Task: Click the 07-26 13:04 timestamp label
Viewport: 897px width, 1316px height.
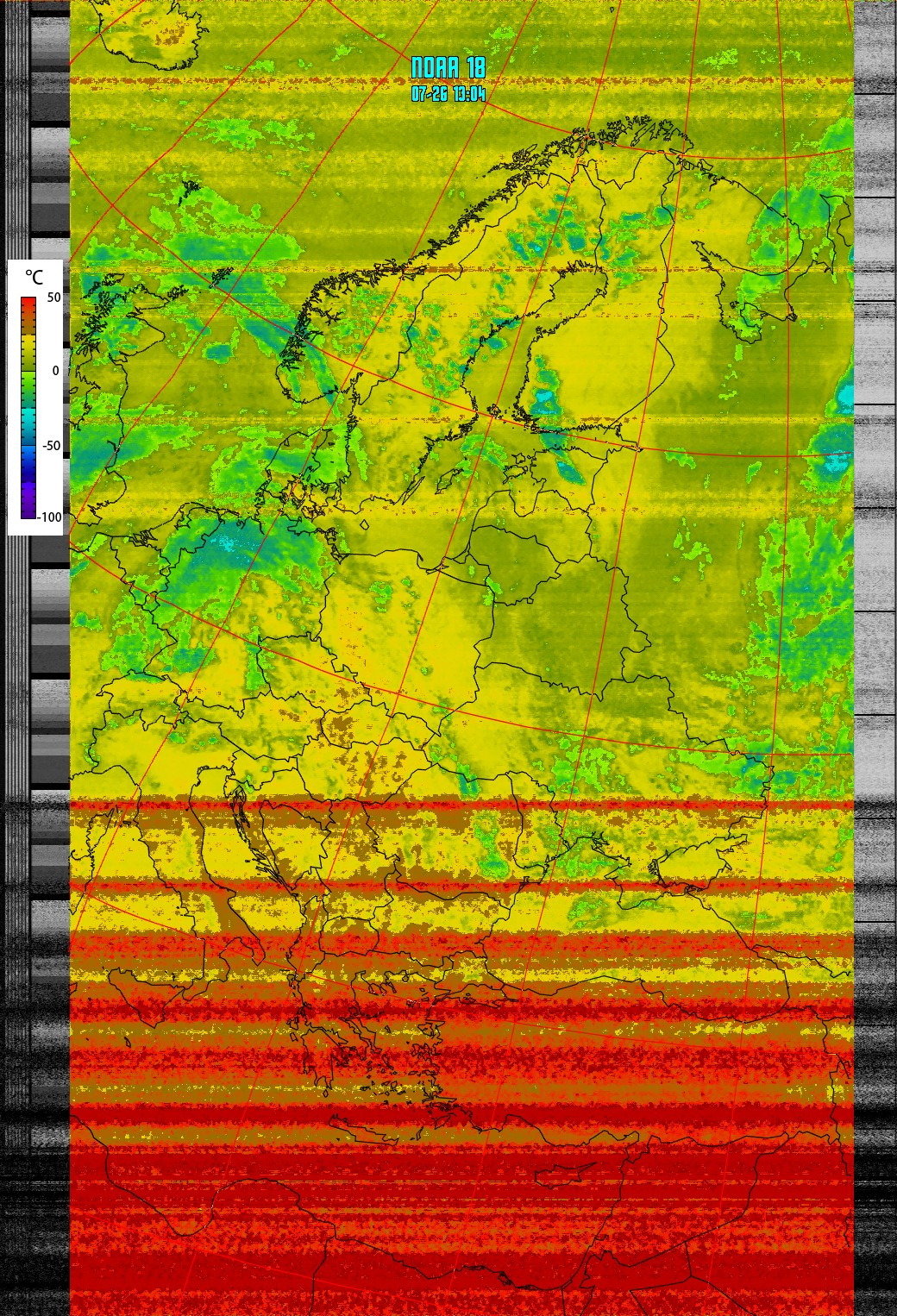Action: [448, 94]
